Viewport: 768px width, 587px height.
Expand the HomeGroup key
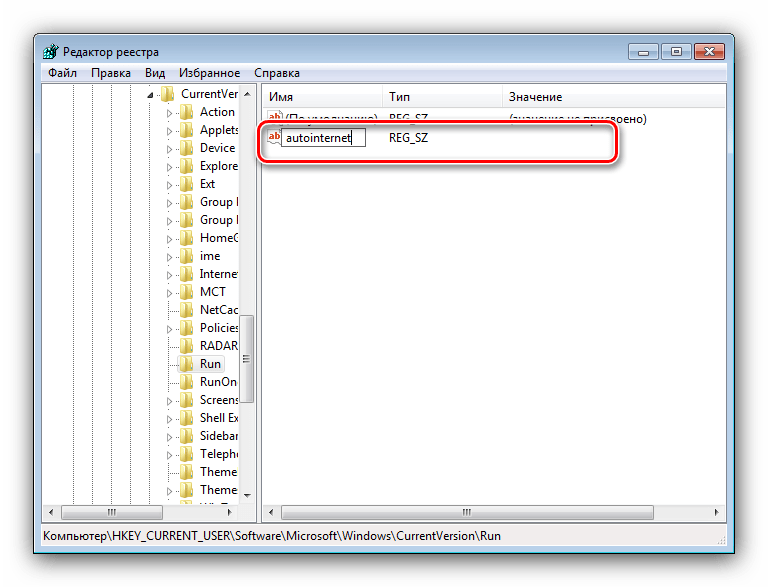(x=169, y=239)
